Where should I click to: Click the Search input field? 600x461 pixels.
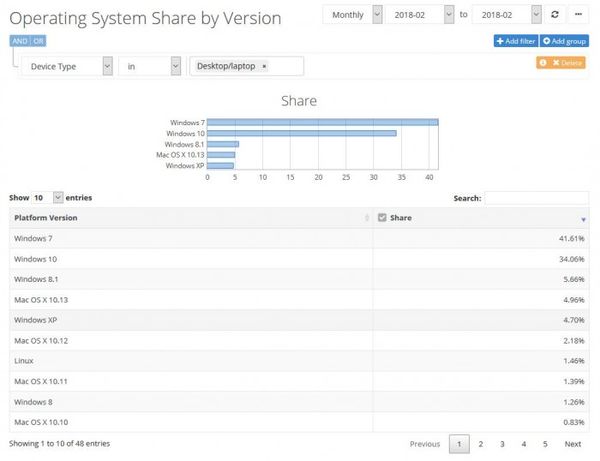click(x=536, y=198)
